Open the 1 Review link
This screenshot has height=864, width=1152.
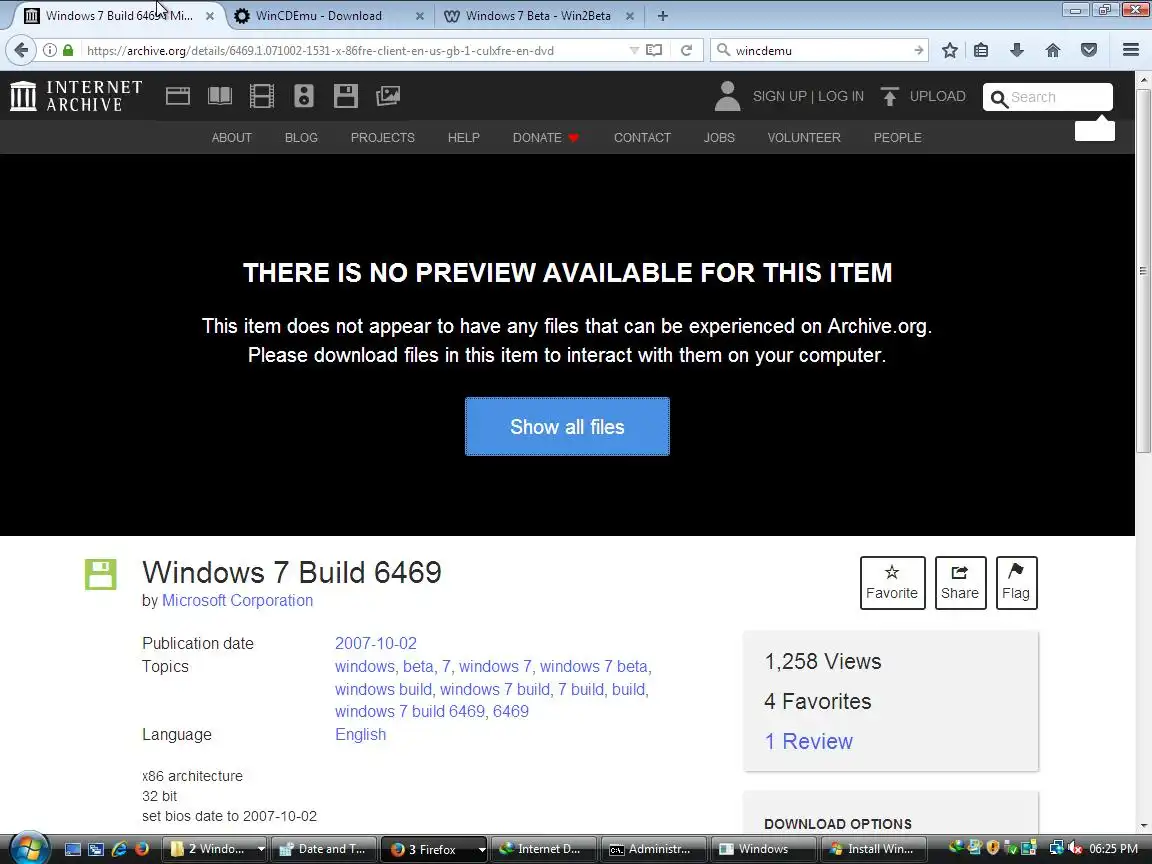tap(808, 741)
